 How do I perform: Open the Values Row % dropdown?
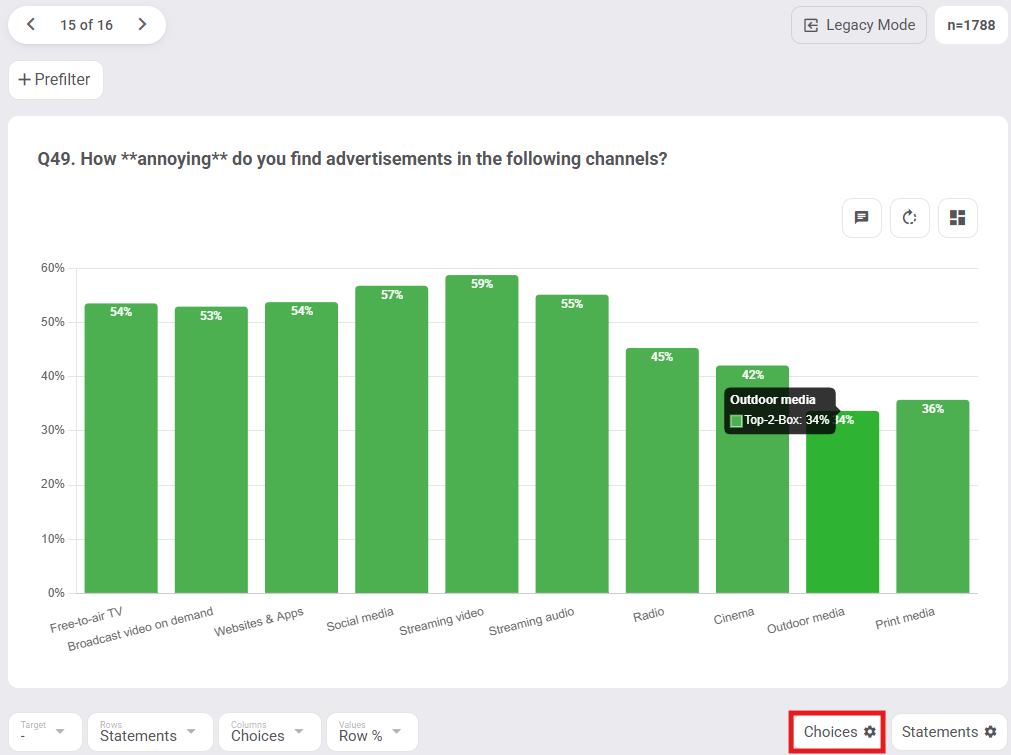coord(372,732)
